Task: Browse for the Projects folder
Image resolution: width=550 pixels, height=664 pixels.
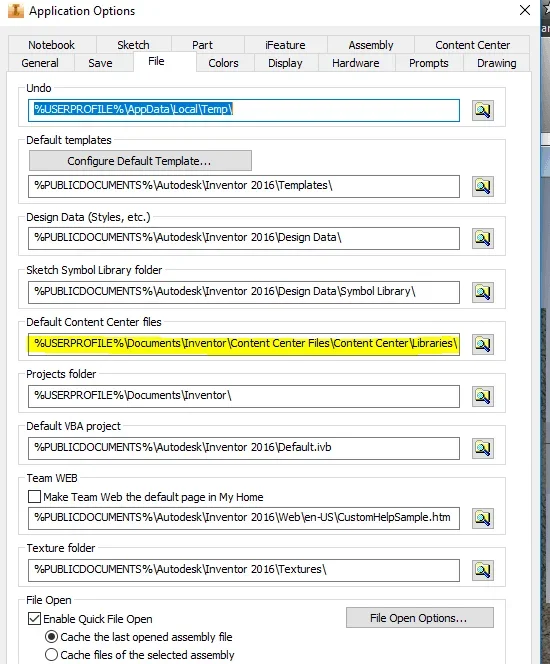Action: (483, 396)
